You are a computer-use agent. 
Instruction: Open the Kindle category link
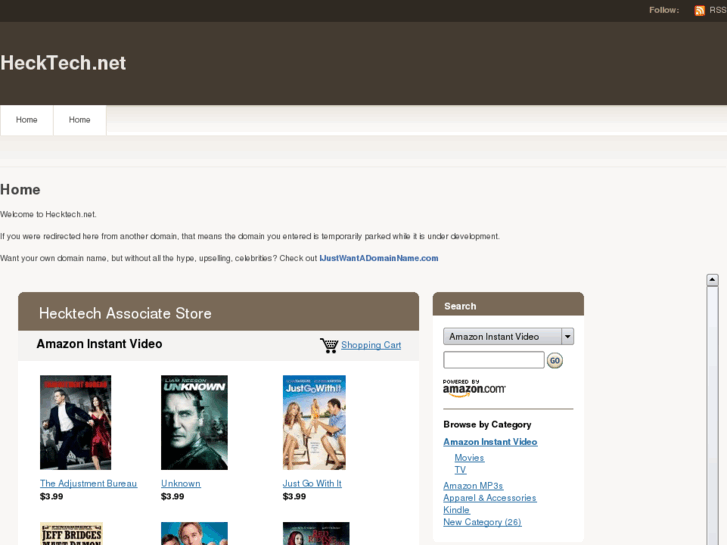pyautogui.click(x=456, y=510)
